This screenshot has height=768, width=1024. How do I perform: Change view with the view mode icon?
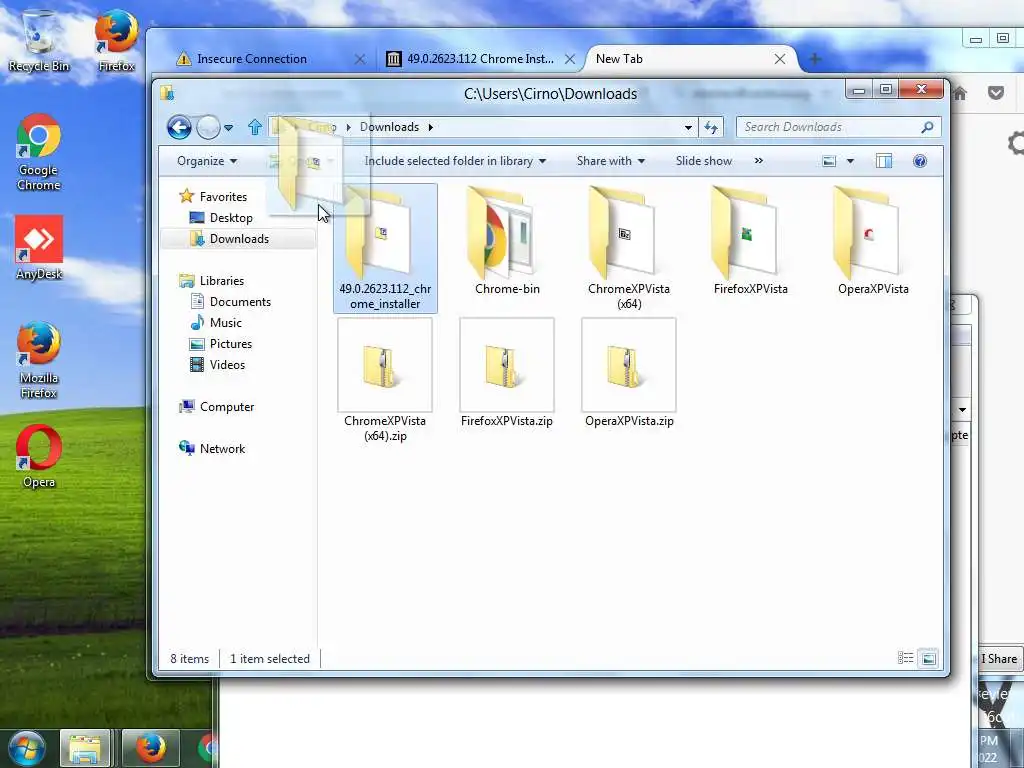click(829, 161)
